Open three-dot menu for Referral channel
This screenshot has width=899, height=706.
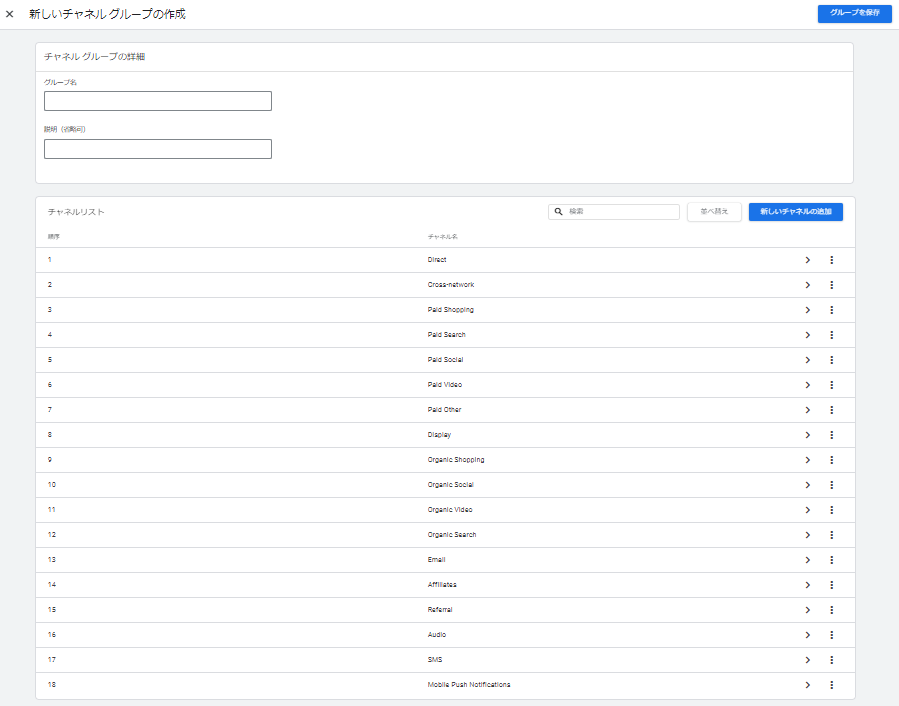click(x=831, y=610)
